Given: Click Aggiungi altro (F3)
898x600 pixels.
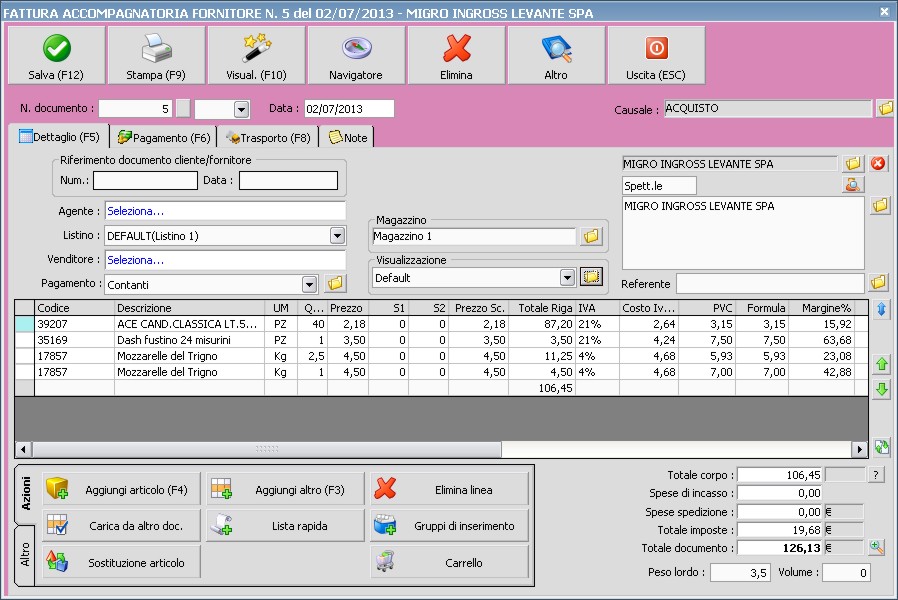Looking at the screenshot, I should (x=286, y=490).
